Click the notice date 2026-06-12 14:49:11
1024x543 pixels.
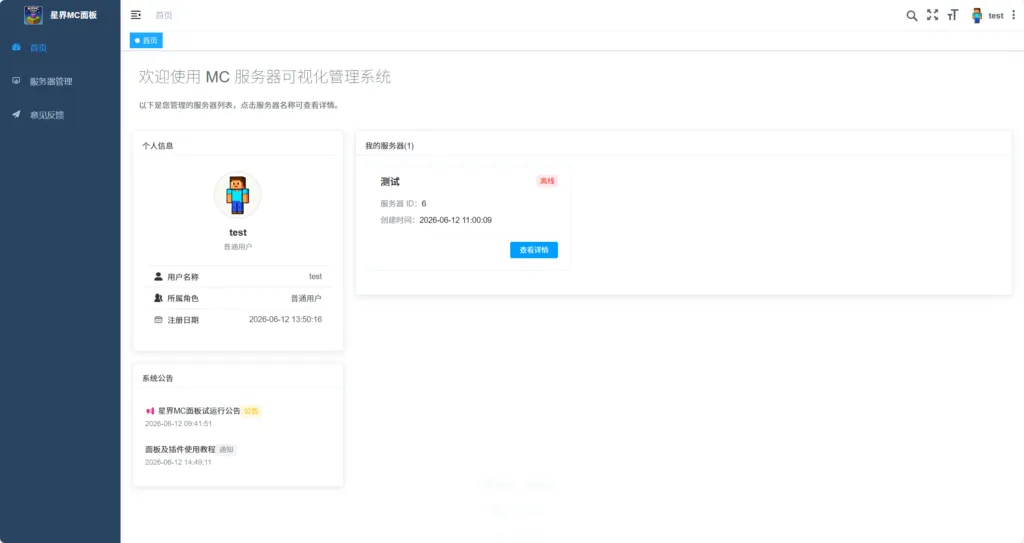pyautogui.click(x=178, y=462)
